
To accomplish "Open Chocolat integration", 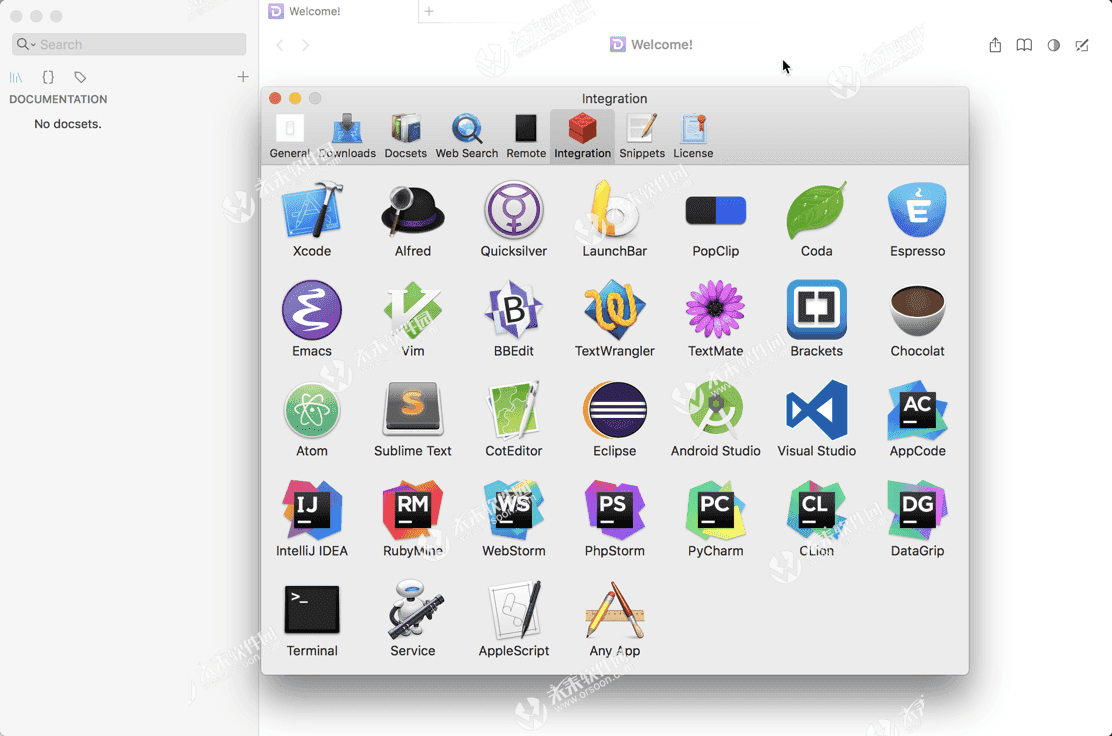I will (x=917, y=310).
